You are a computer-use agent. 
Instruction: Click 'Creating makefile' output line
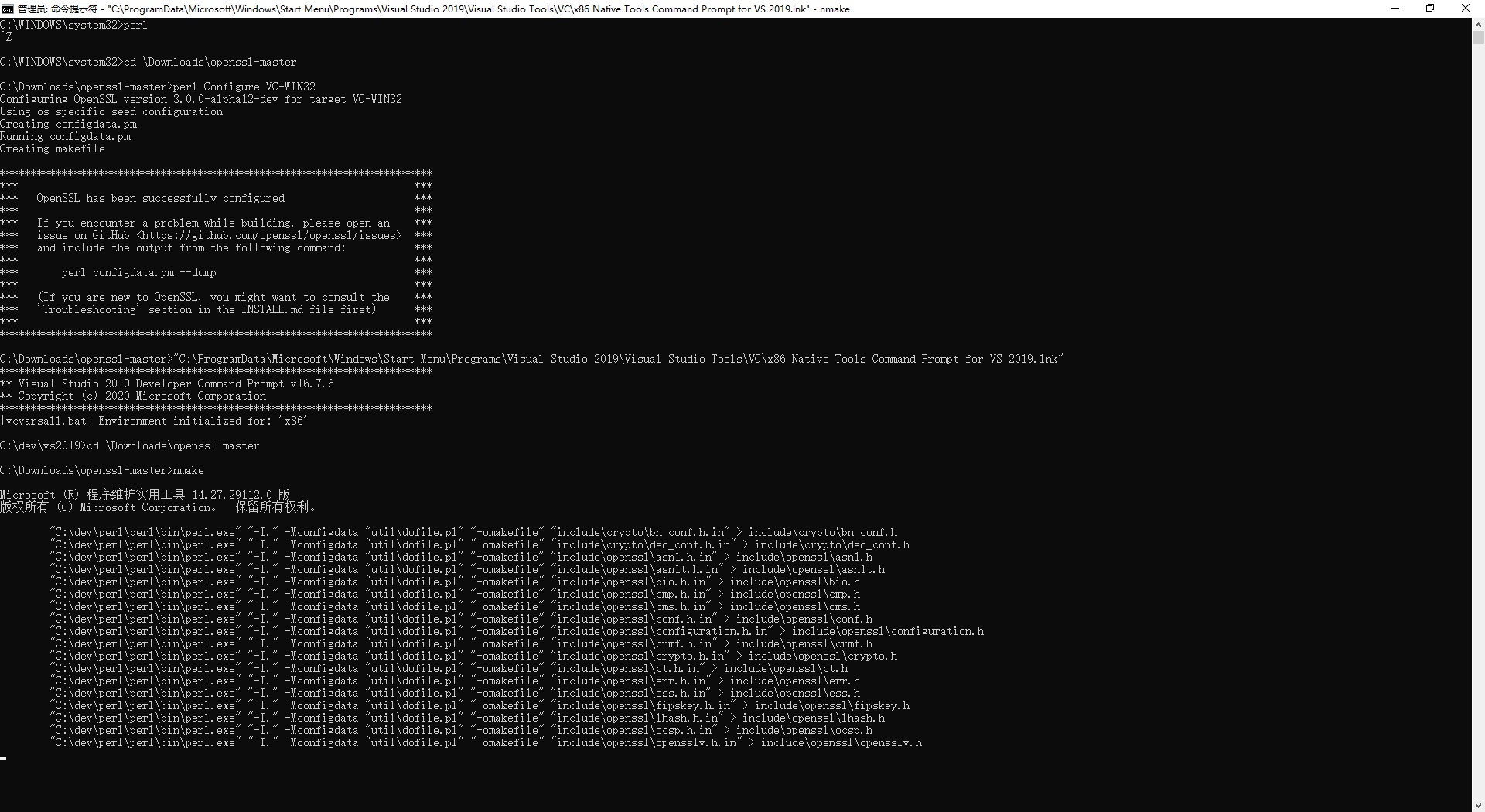coord(53,148)
